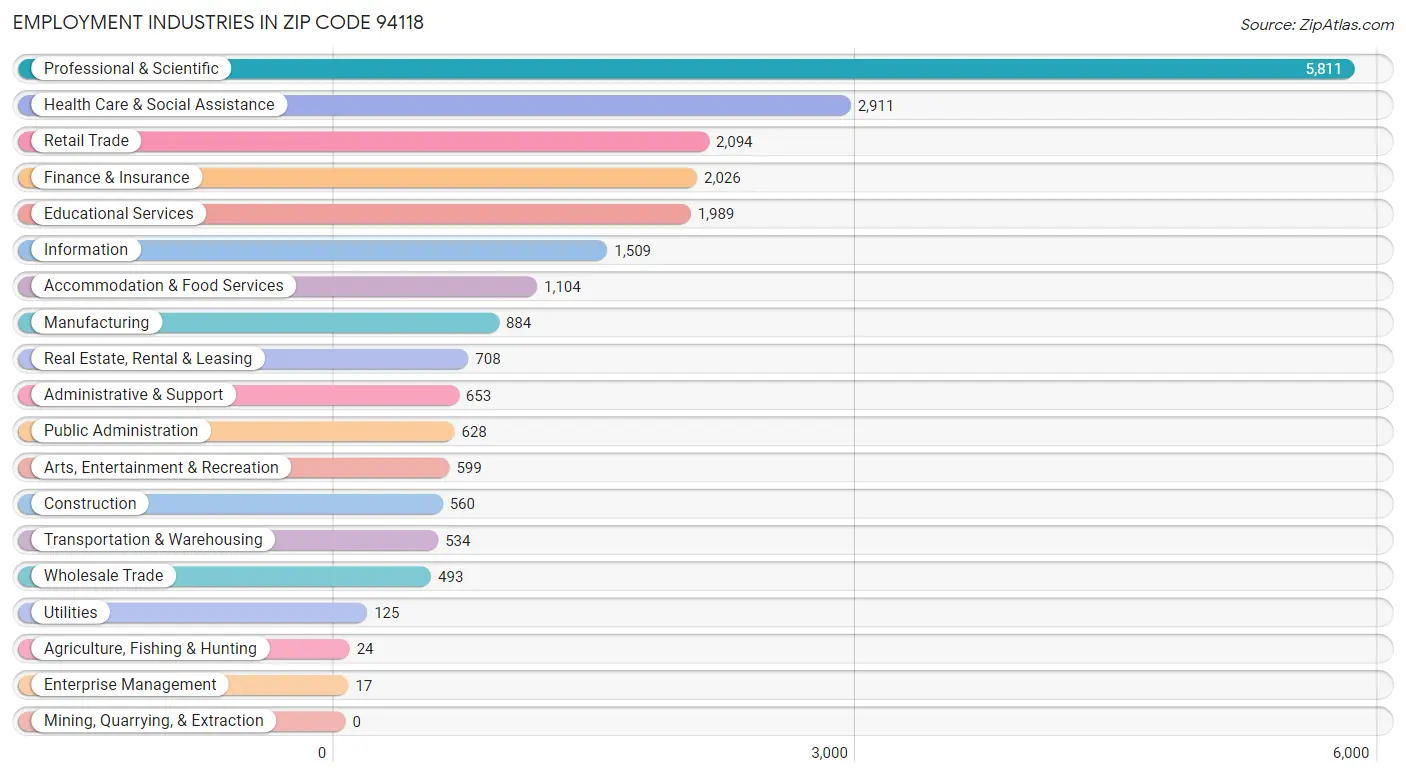
Task: Click the Educational Services label
Action: [119, 214]
